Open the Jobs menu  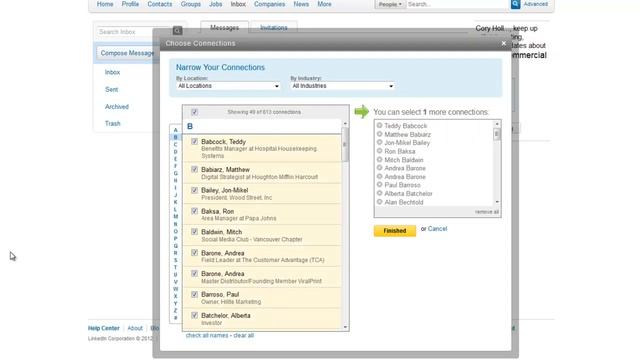(216, 4)
